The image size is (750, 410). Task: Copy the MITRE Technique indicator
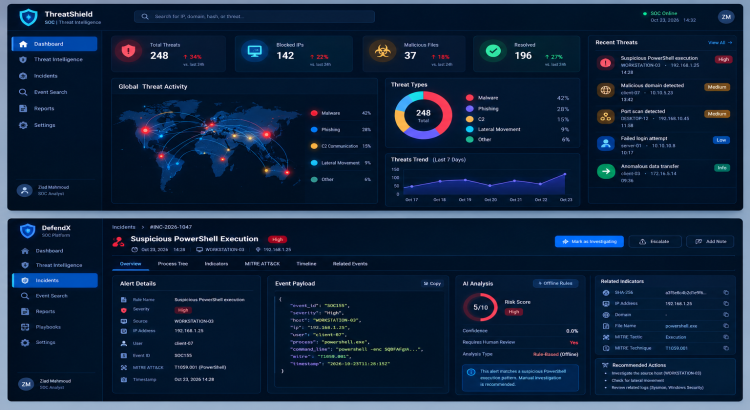[726, 348]
